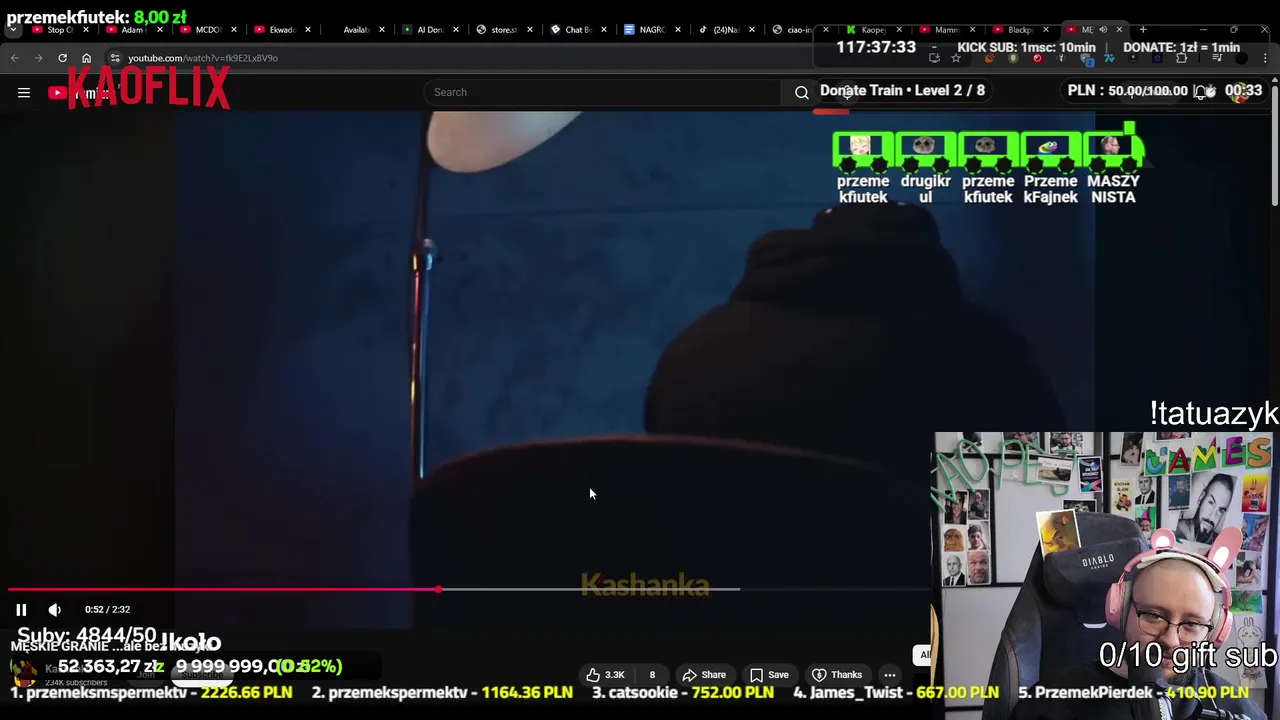
Task: Click the install app icon in address bar
Action: [934, 58]
